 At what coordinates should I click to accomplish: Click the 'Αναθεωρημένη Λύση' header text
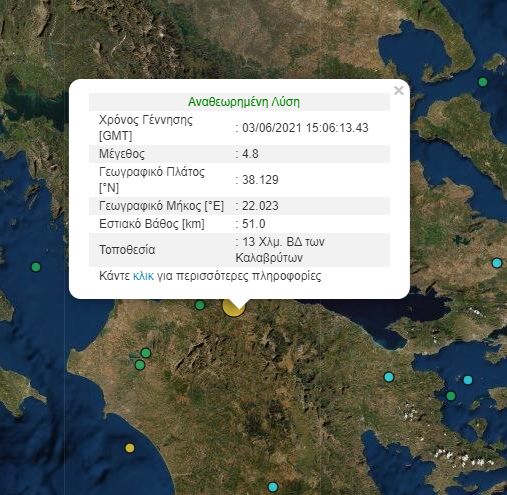244,102
